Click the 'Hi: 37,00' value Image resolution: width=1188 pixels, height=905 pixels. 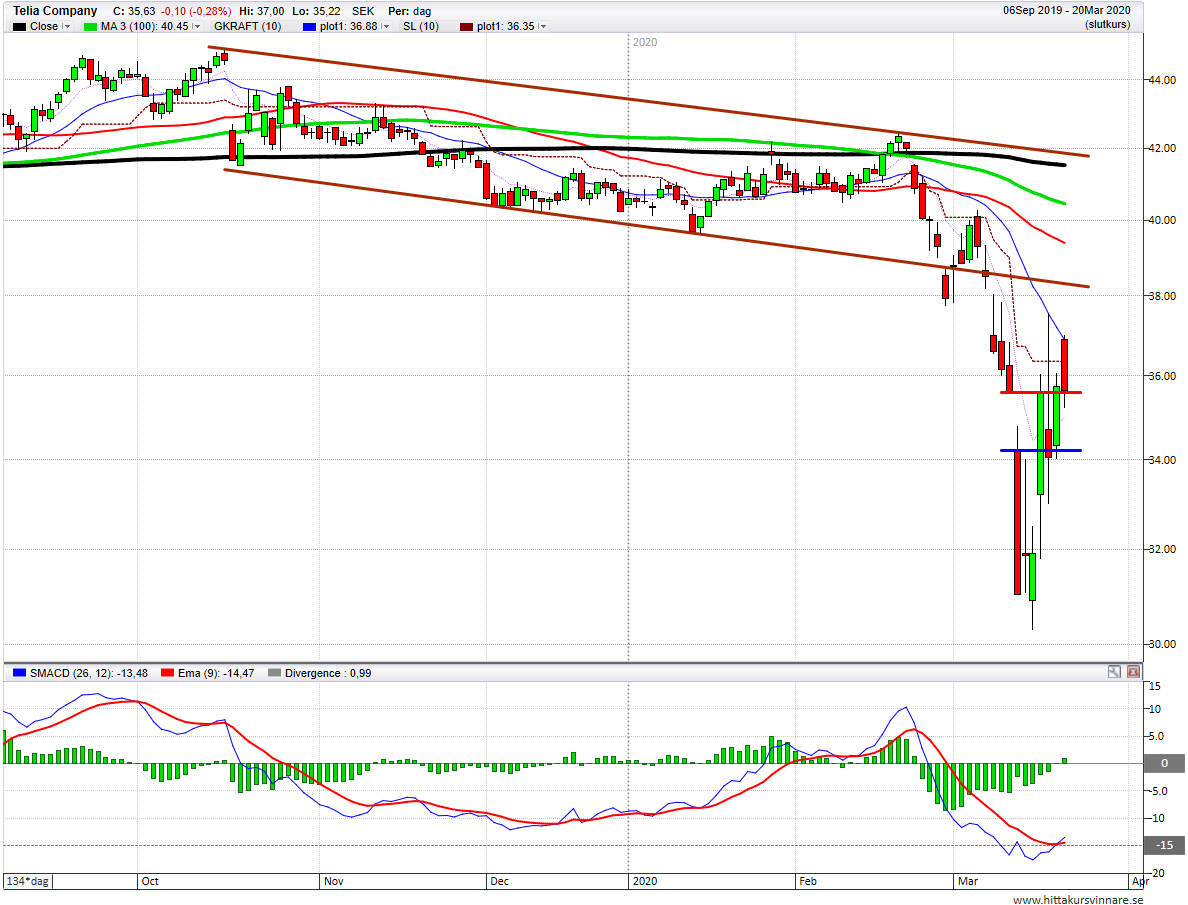pyautogui.click(x=261, y=11)
